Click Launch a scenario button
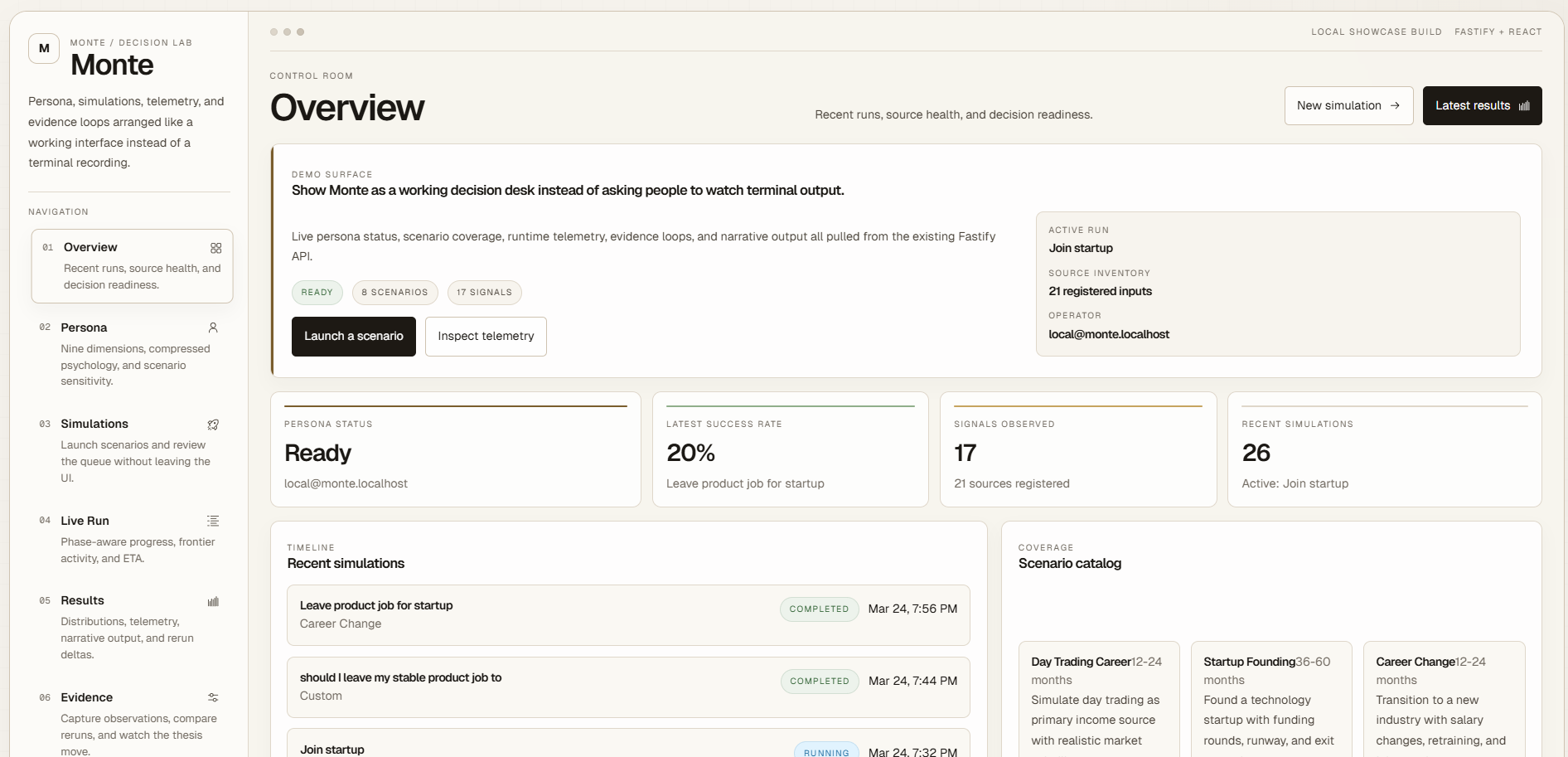 click(x=354, y=337)
